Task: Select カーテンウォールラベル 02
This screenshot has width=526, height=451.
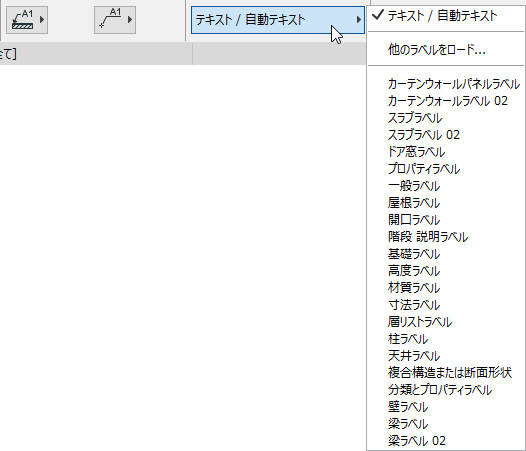Action: coord(445,101)
